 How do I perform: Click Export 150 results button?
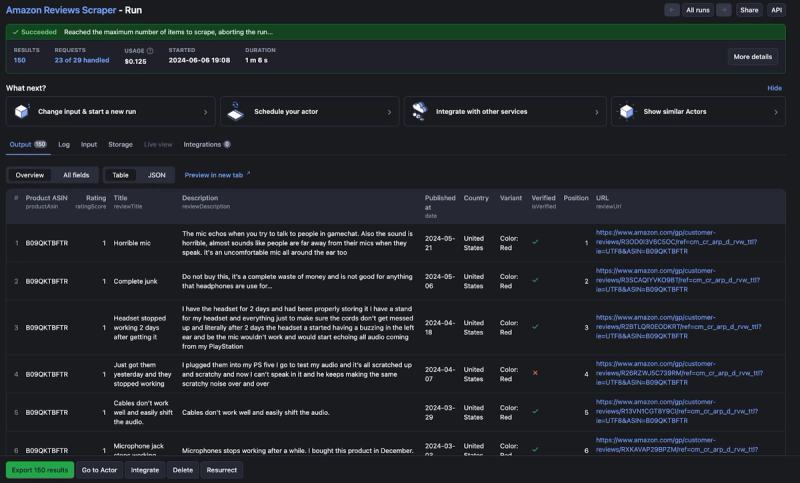tap(40, 470)
